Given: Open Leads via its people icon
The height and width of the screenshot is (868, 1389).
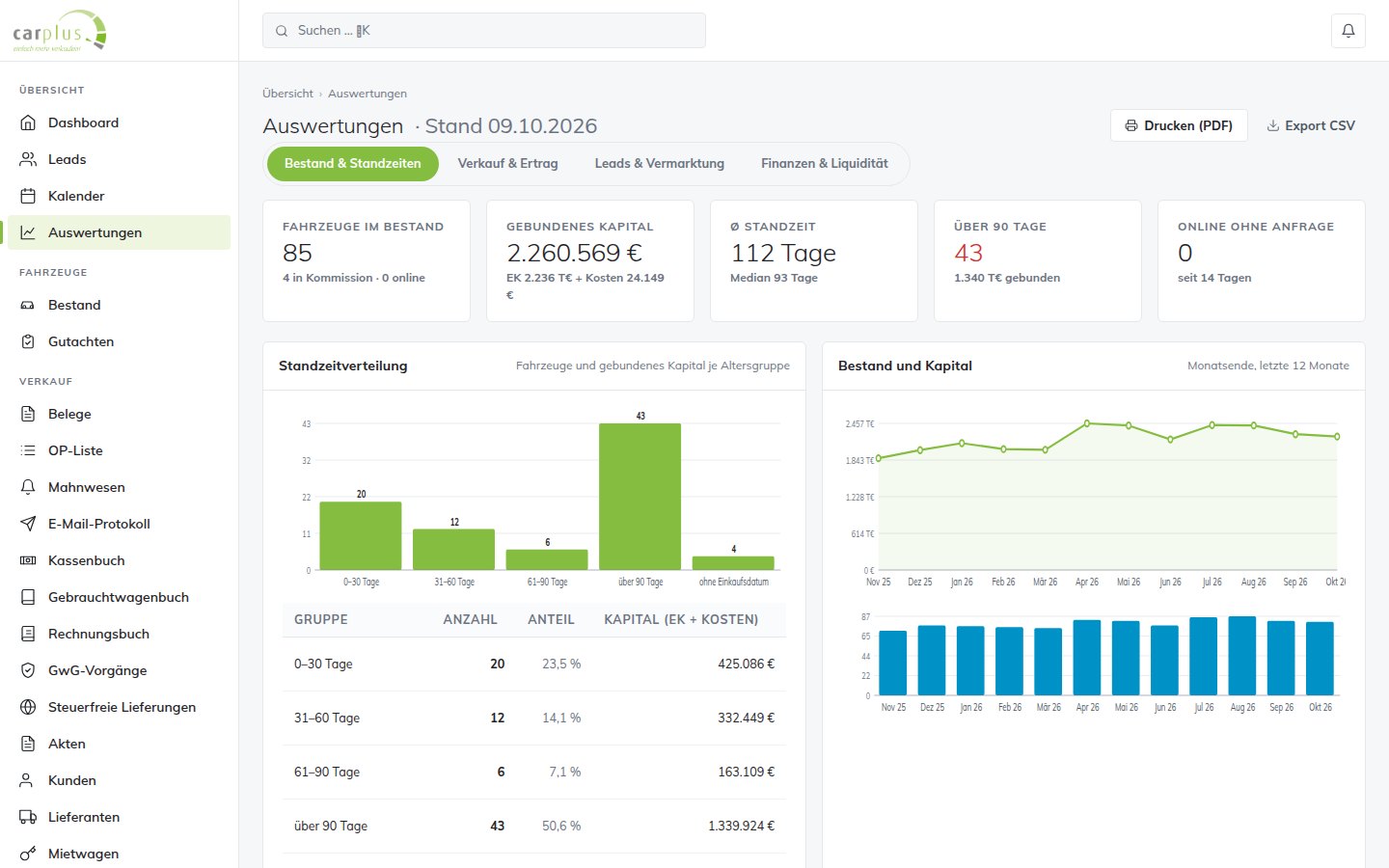Looking at the screenshot, I should pos(28,159).
